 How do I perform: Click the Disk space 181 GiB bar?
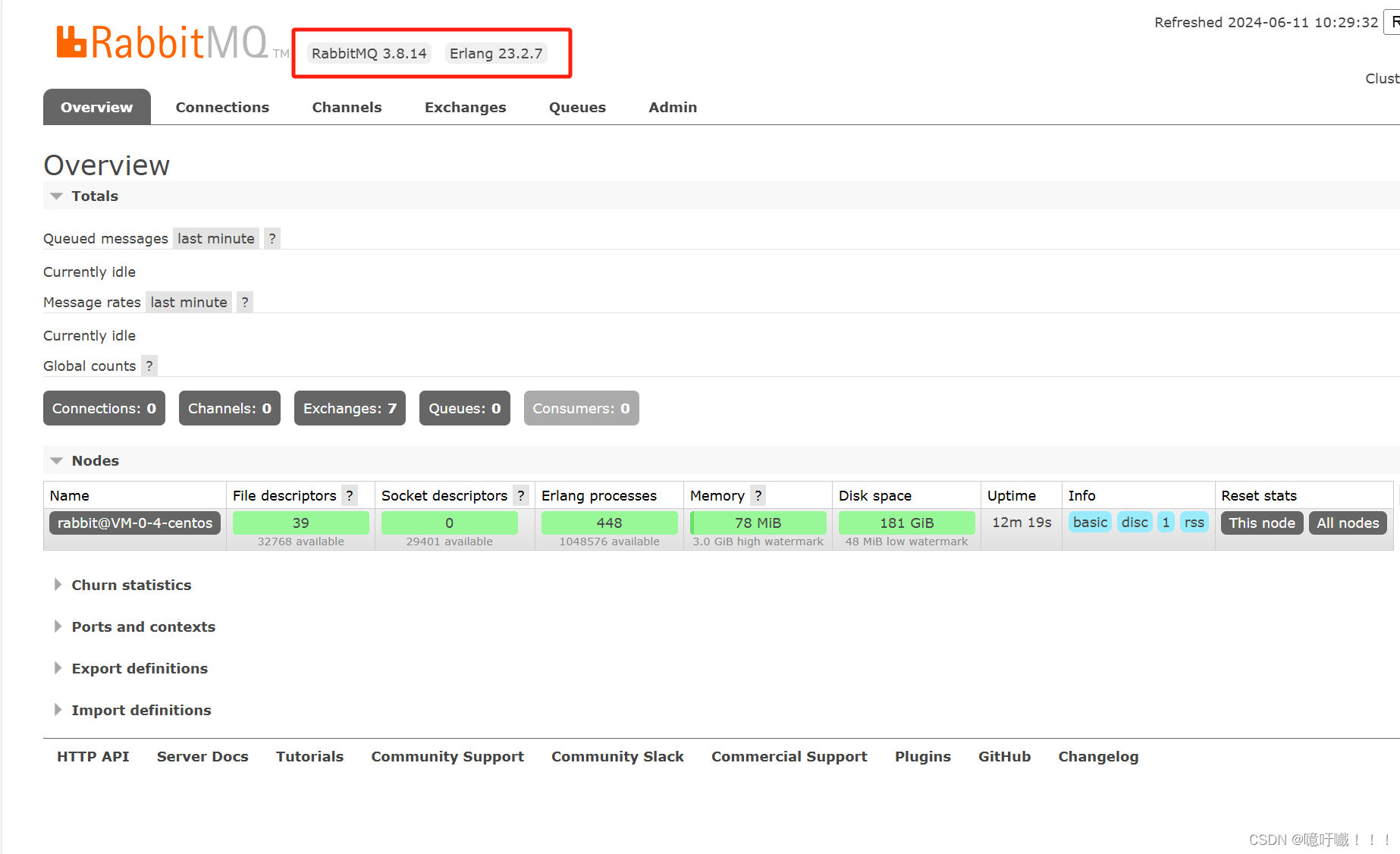click(906, 523)
